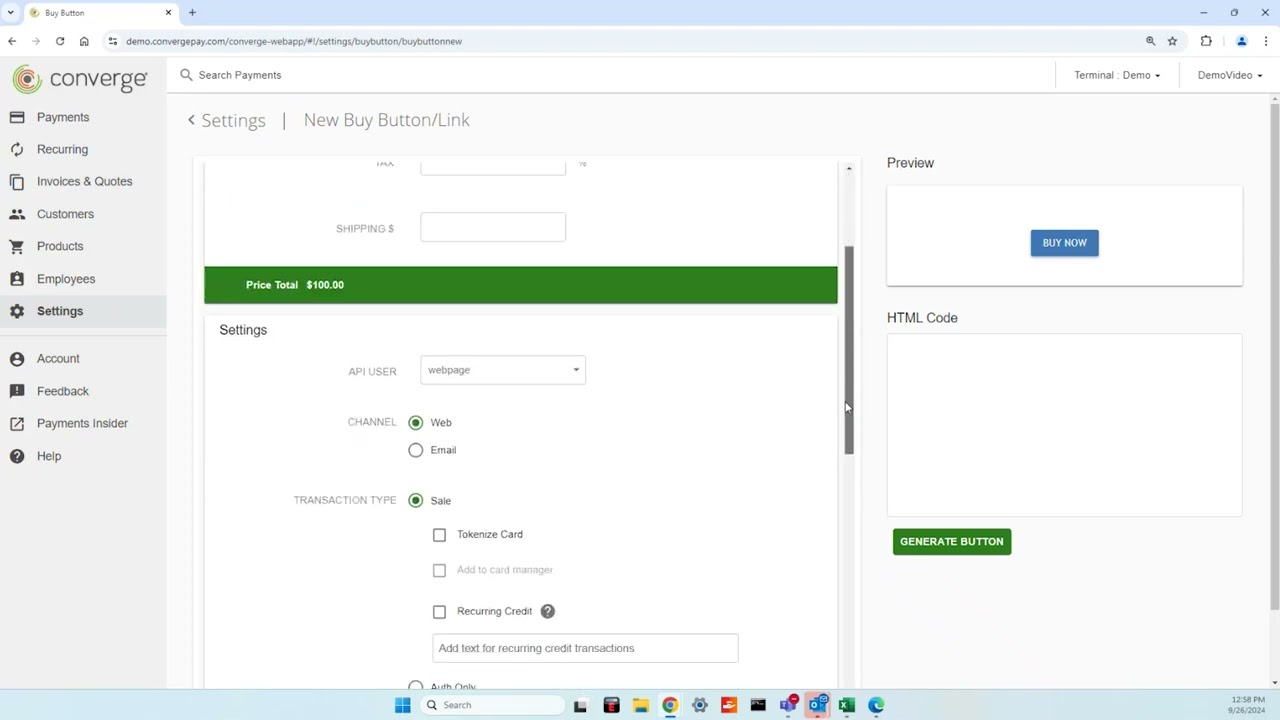The image size is (1280, 720).
Task: Check the Tokenize Card checkbox
Action: [x=439, y=535]
